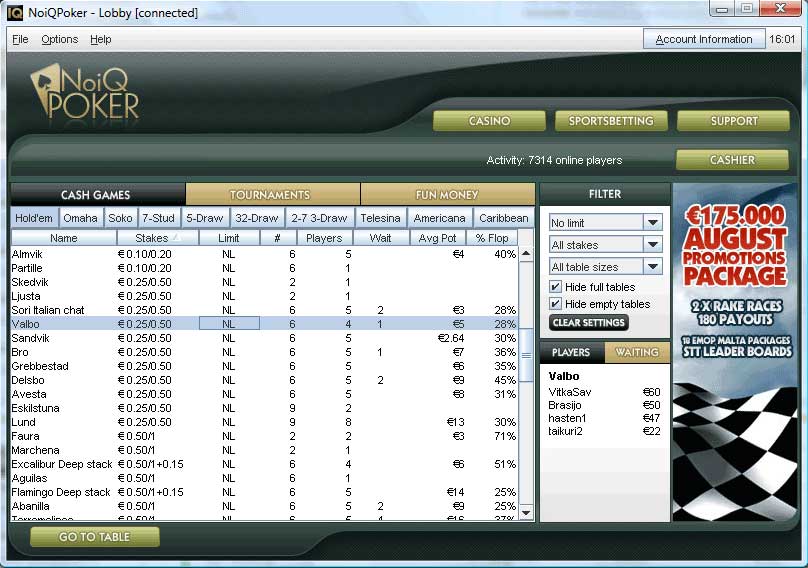Select the Sori Italian chat table

pos(264,310)
